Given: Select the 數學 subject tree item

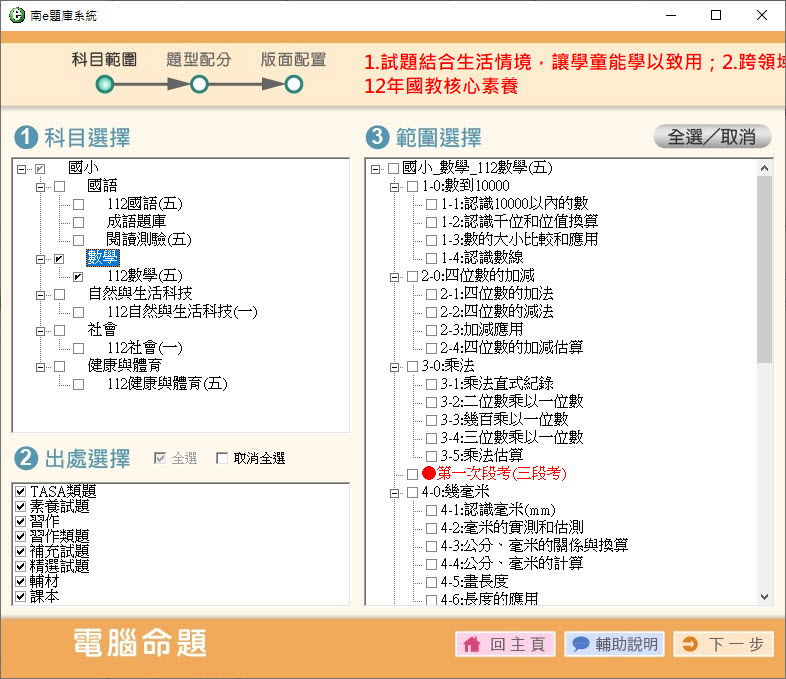Looking at the screenshot, I should pos(102,258).
